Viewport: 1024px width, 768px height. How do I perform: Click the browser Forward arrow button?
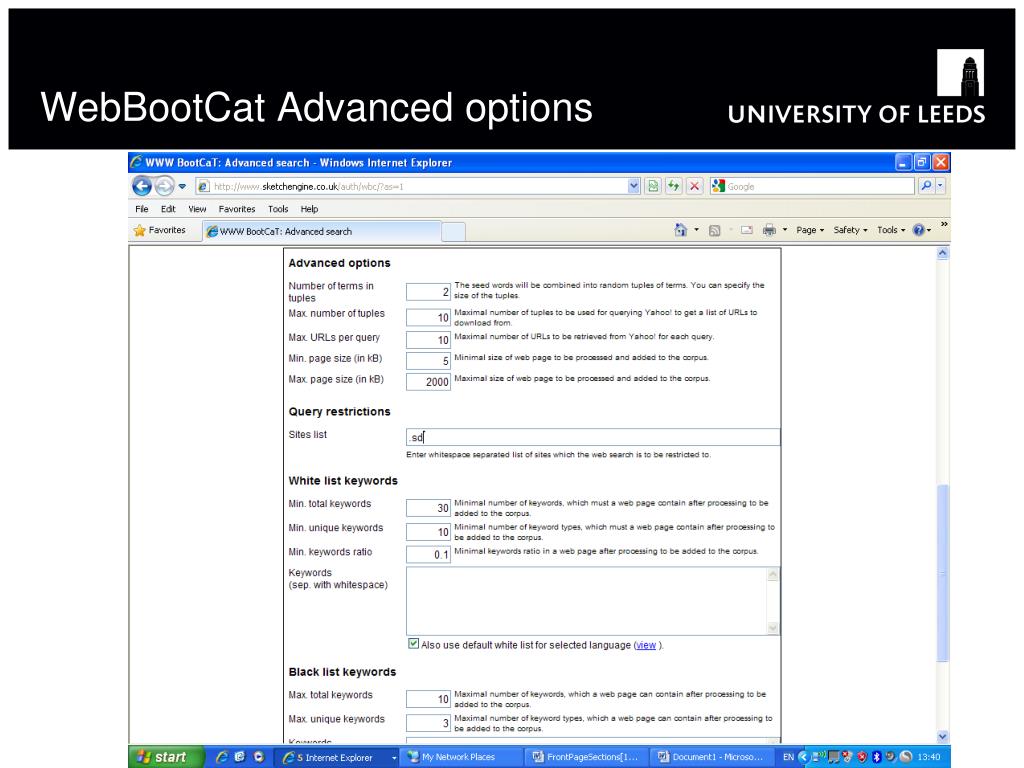(165, 186)
